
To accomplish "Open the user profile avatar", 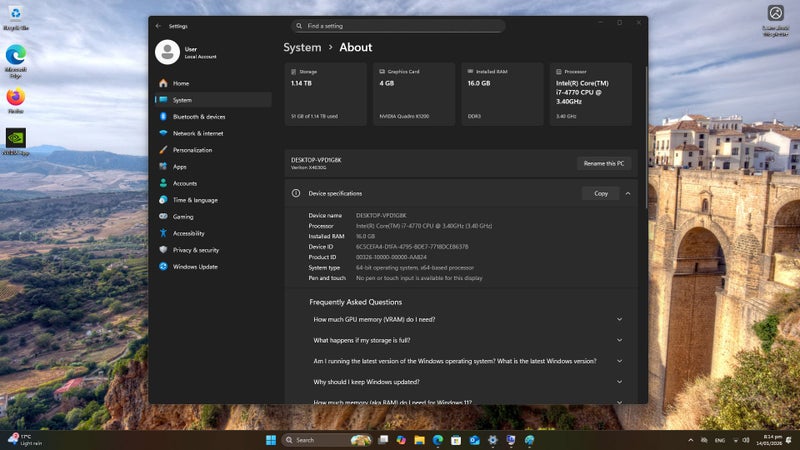I will (167, 52).
